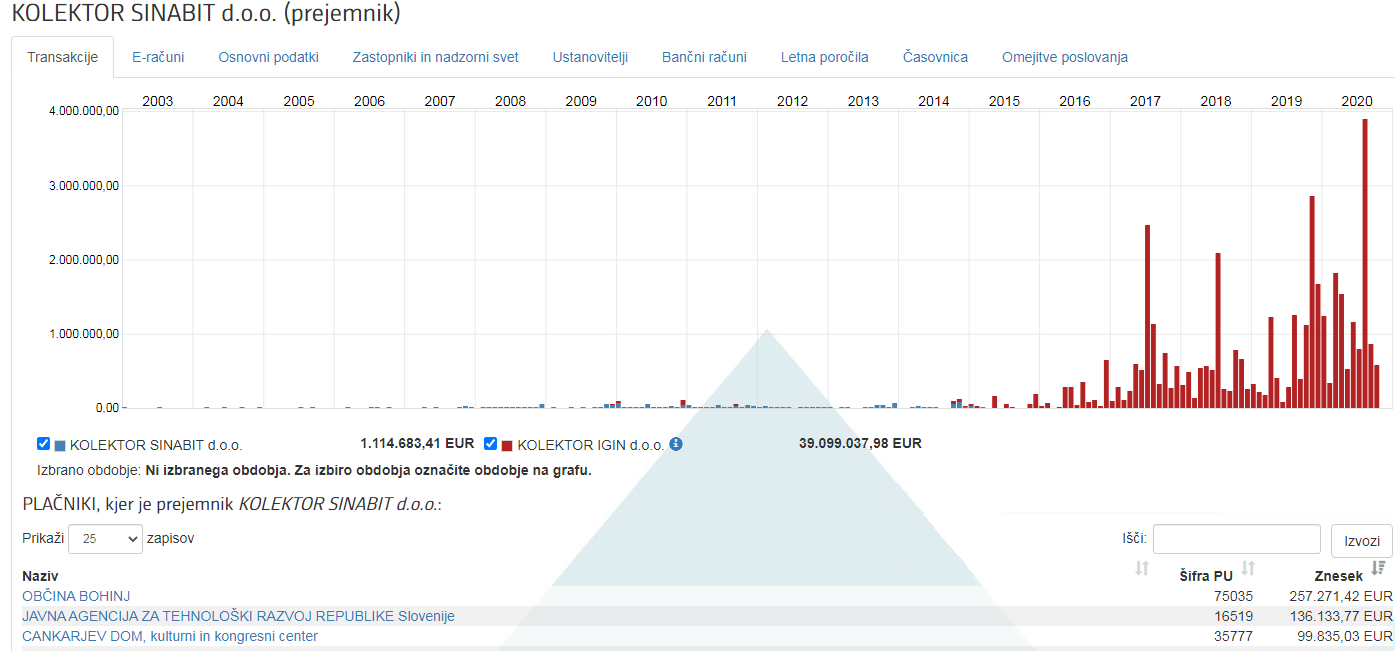The width and height of the screenshot is (1395, 651).
Task: Uncheck KOLEKTOR IGIN d.o.o. series checkbox
Action: [x=491, y=444]
